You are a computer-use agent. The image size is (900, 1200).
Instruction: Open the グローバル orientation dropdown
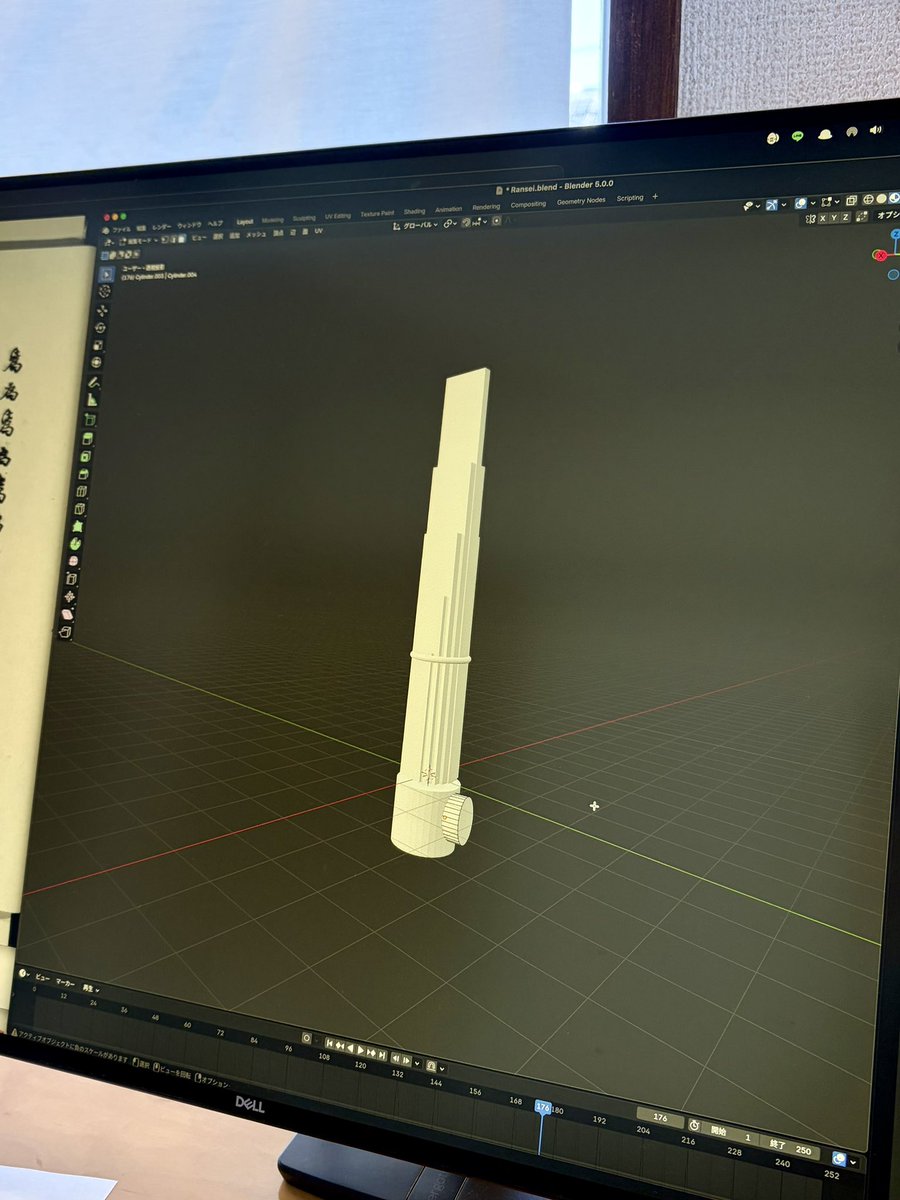(x=416, y=225)
